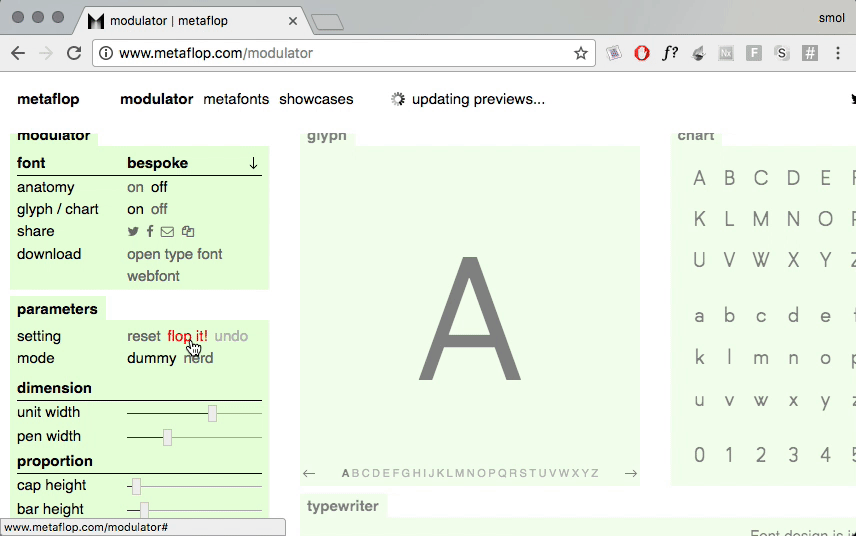Expand font list with the down arrow

(253, 163)
